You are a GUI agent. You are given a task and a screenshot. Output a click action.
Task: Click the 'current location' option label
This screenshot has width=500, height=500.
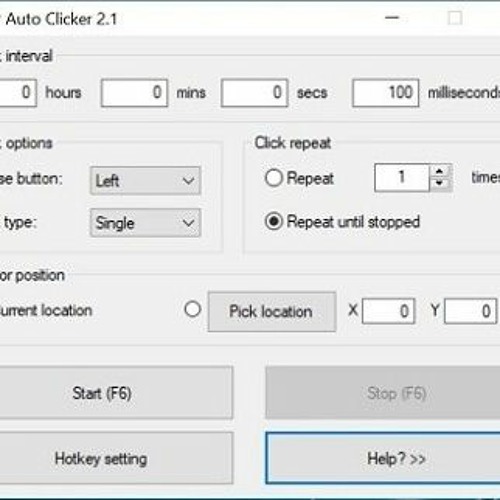pyautogui.click(x=46, y=311)
